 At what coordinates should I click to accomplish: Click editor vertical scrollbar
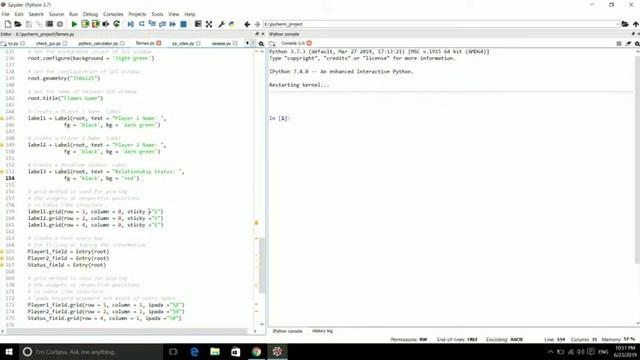262,265
